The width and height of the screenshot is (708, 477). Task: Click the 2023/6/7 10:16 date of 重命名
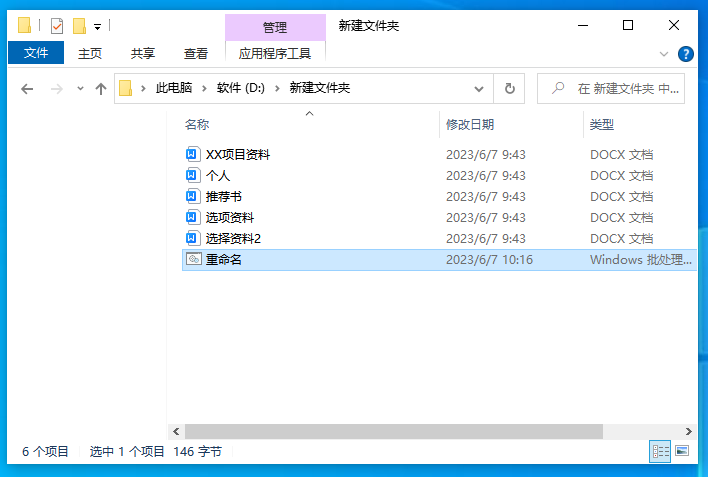tap(489, 260)
